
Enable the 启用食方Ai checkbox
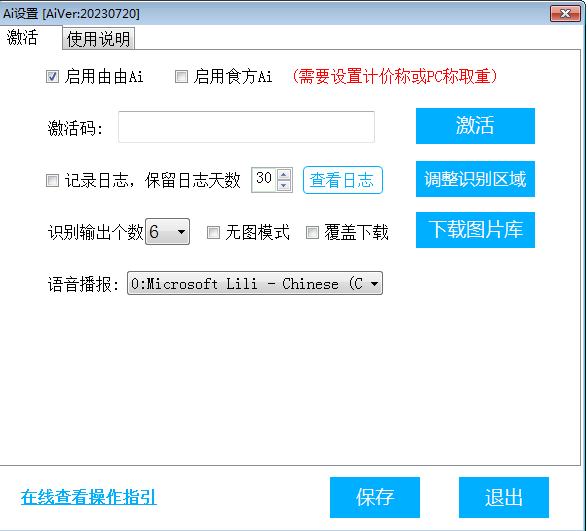182,77
